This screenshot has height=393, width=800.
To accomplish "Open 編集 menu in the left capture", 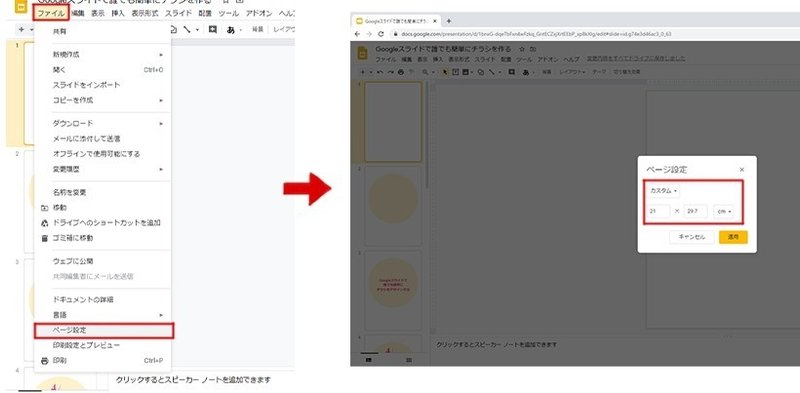I will (x=79, y=14).
